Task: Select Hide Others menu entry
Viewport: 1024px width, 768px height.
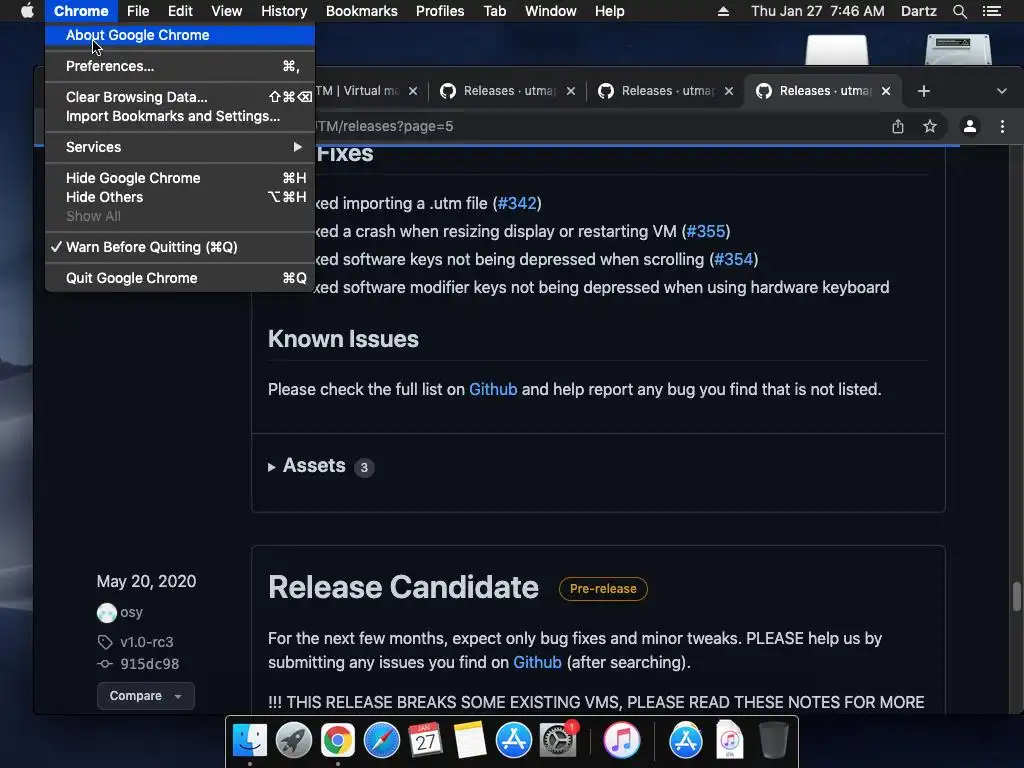Action: (180, 197)
